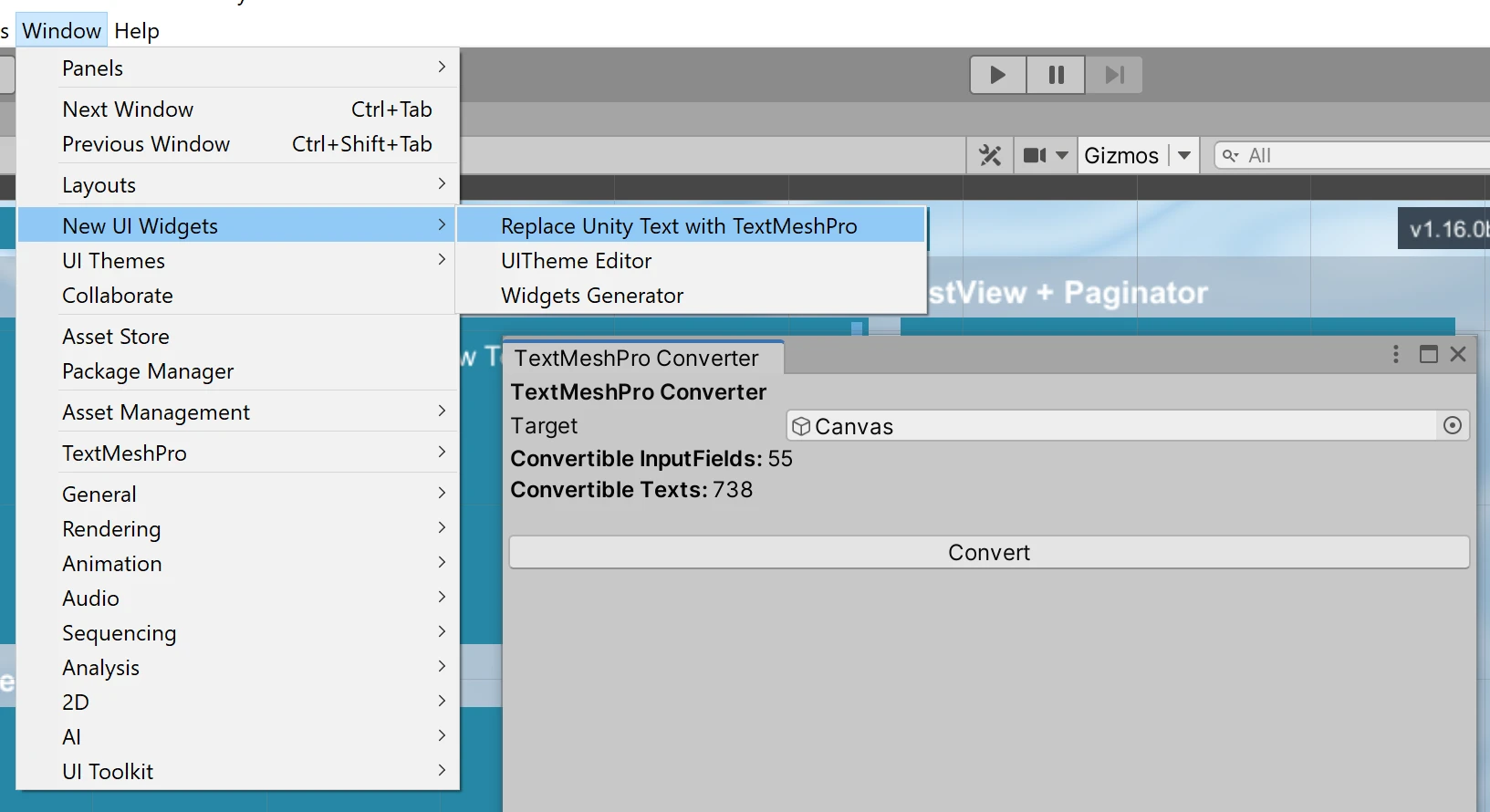Open the Gizmos dropdown arrow
The width and height of the screenshot is (1490, 812).
(x=1184, y=155)
